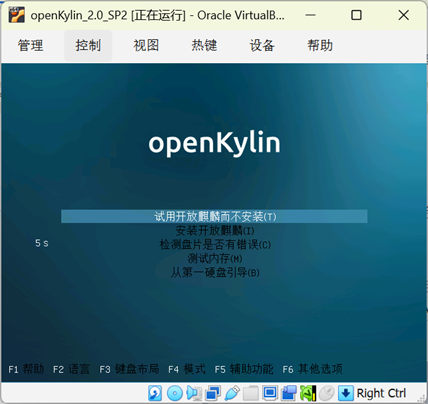Click the F3 键盘布局 label

(x=129, y=369)
